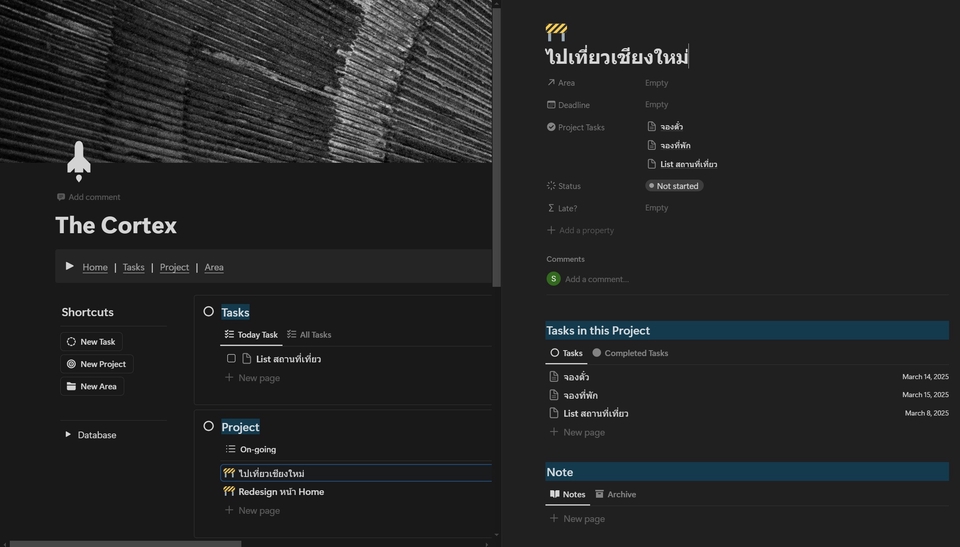The width and height of the screenshot is (960, 547).
Task: Click the horizontal scrollbar at bottom left
Action: point(126,543)
